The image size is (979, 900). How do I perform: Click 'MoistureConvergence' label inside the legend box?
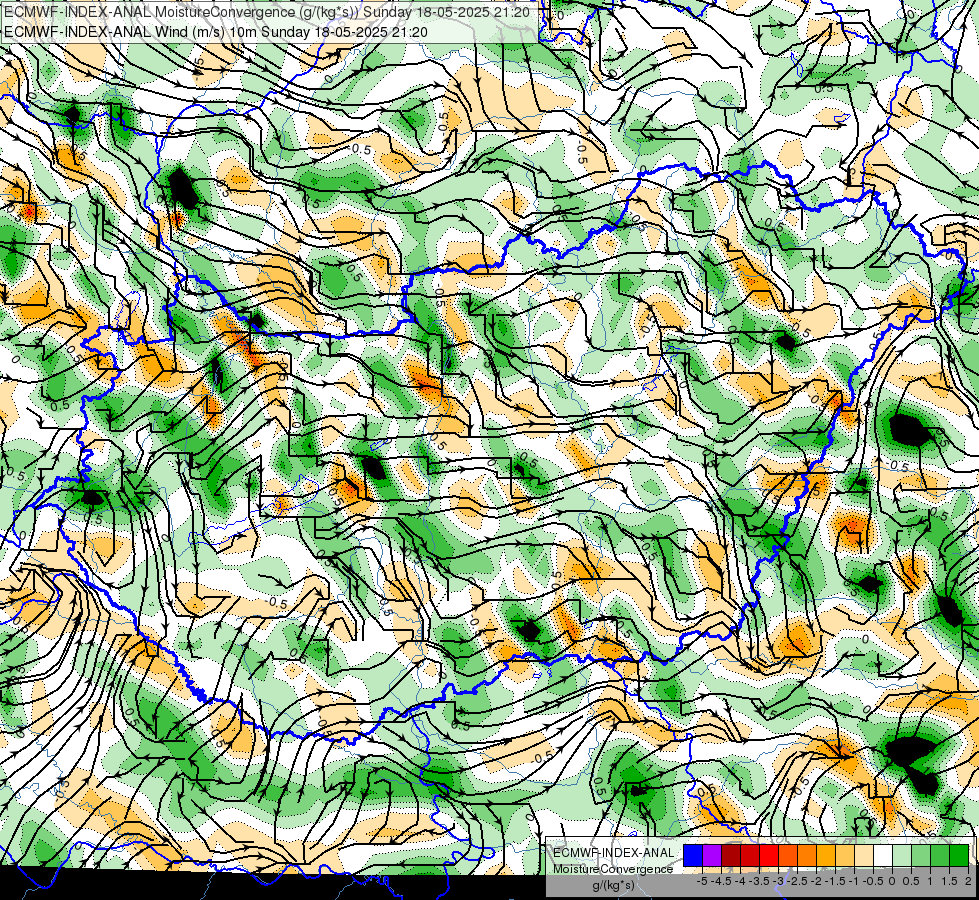click(613, 869)
